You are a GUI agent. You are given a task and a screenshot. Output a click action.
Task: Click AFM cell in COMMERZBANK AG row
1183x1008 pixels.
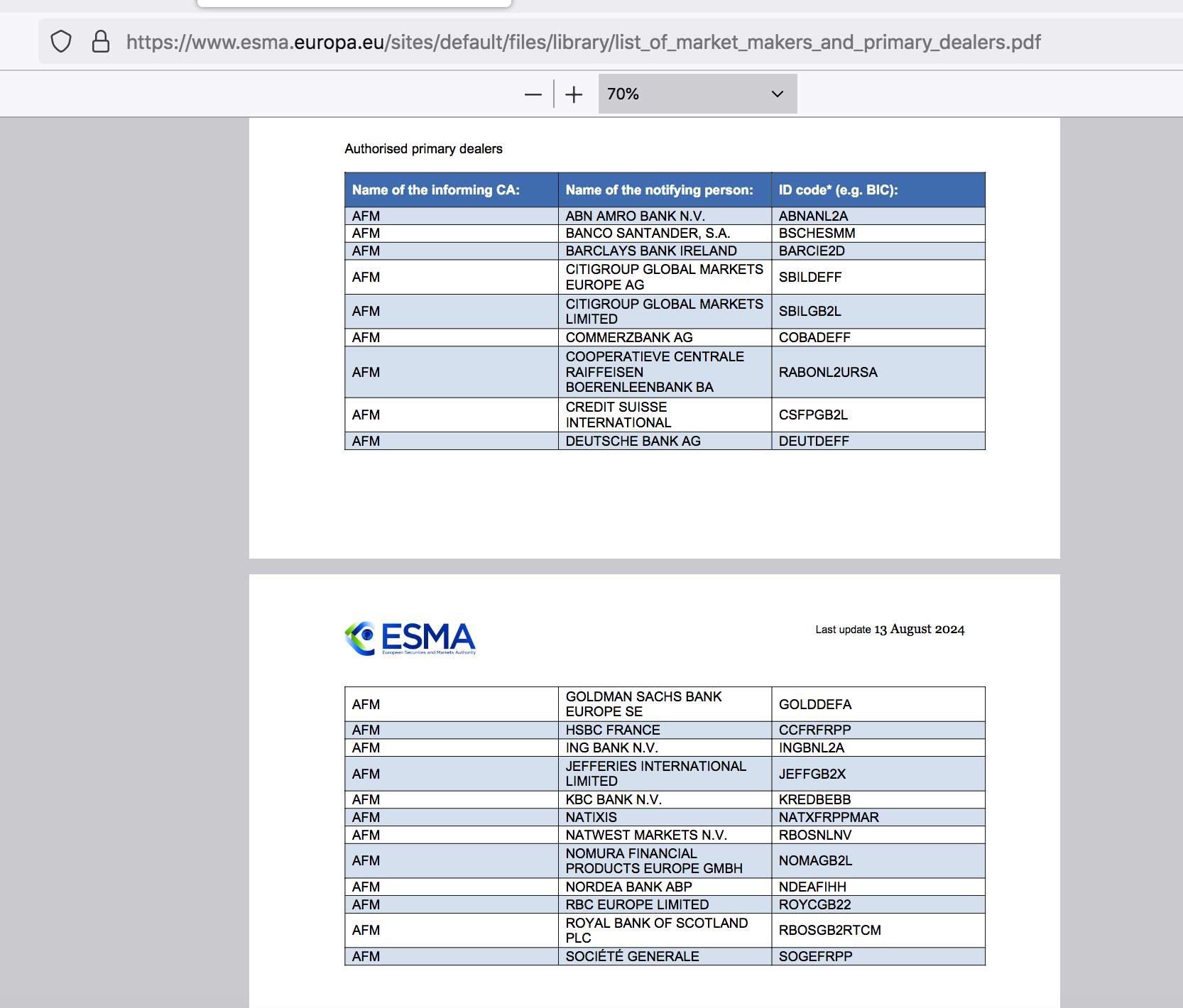coord(452,337)
